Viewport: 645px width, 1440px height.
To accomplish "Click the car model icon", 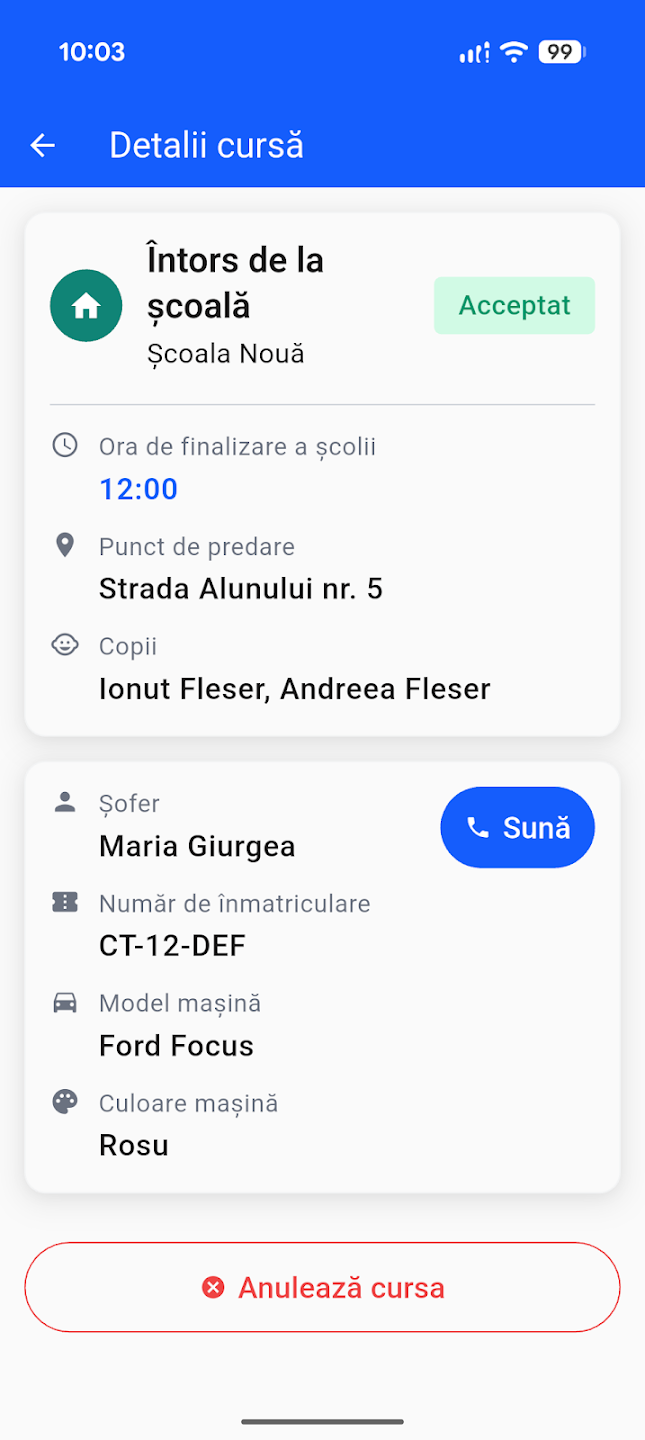I will (x=65, y=1002).
